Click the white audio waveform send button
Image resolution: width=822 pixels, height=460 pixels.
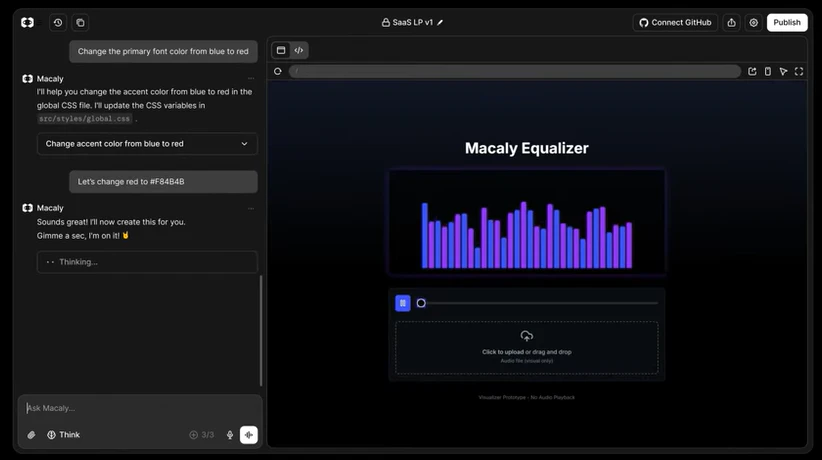click(x=248, y=435)
